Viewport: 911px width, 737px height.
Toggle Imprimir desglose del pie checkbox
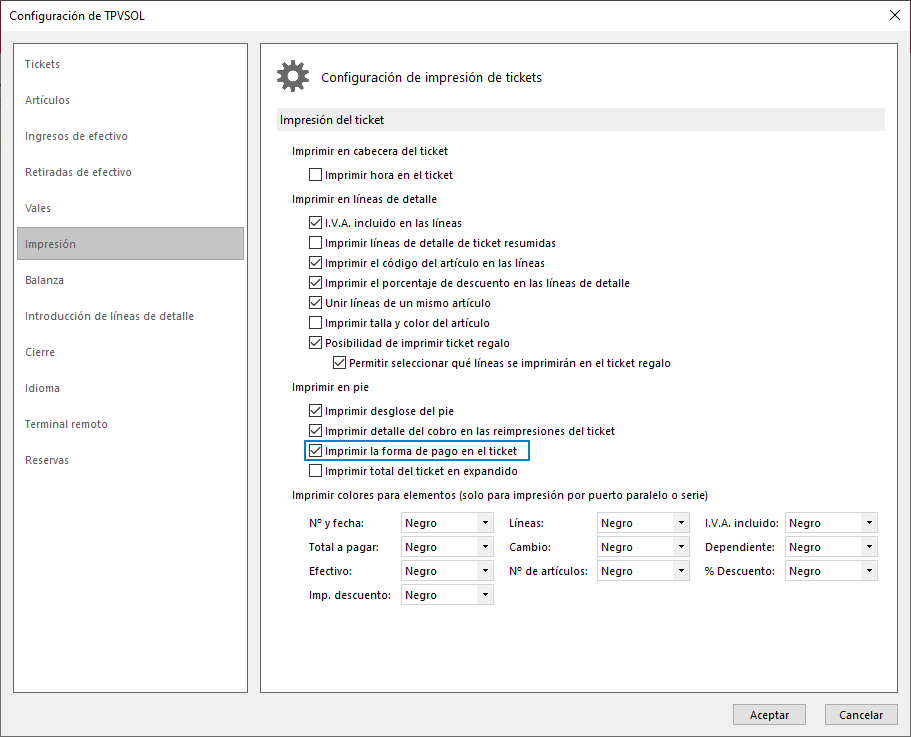tap(315, 411)
